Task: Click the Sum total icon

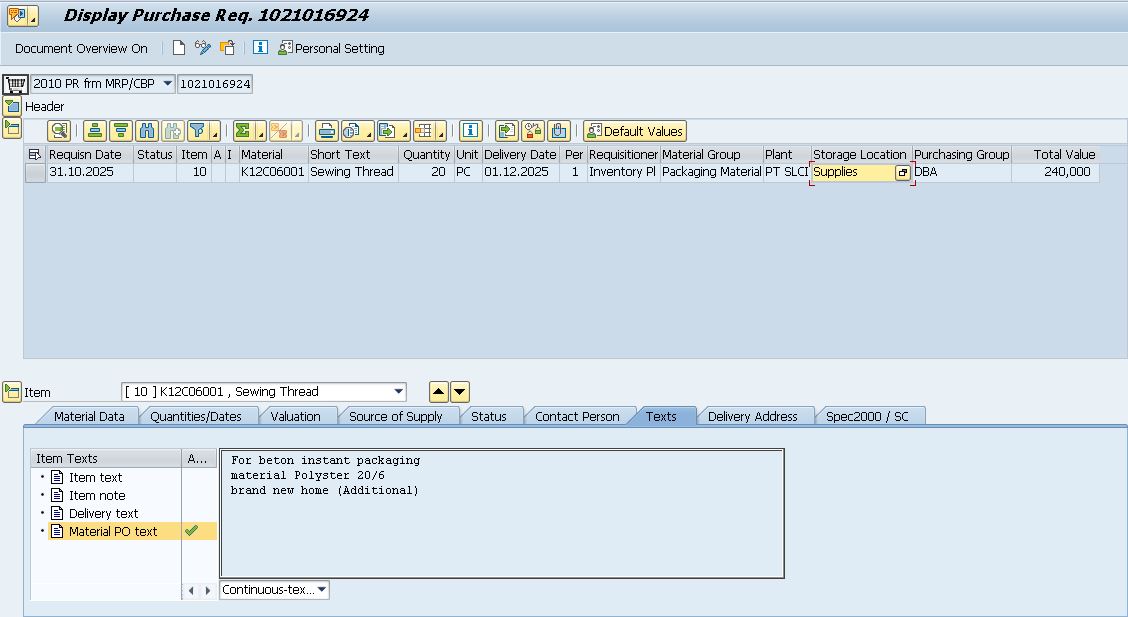Action: (x=242, y=131)
